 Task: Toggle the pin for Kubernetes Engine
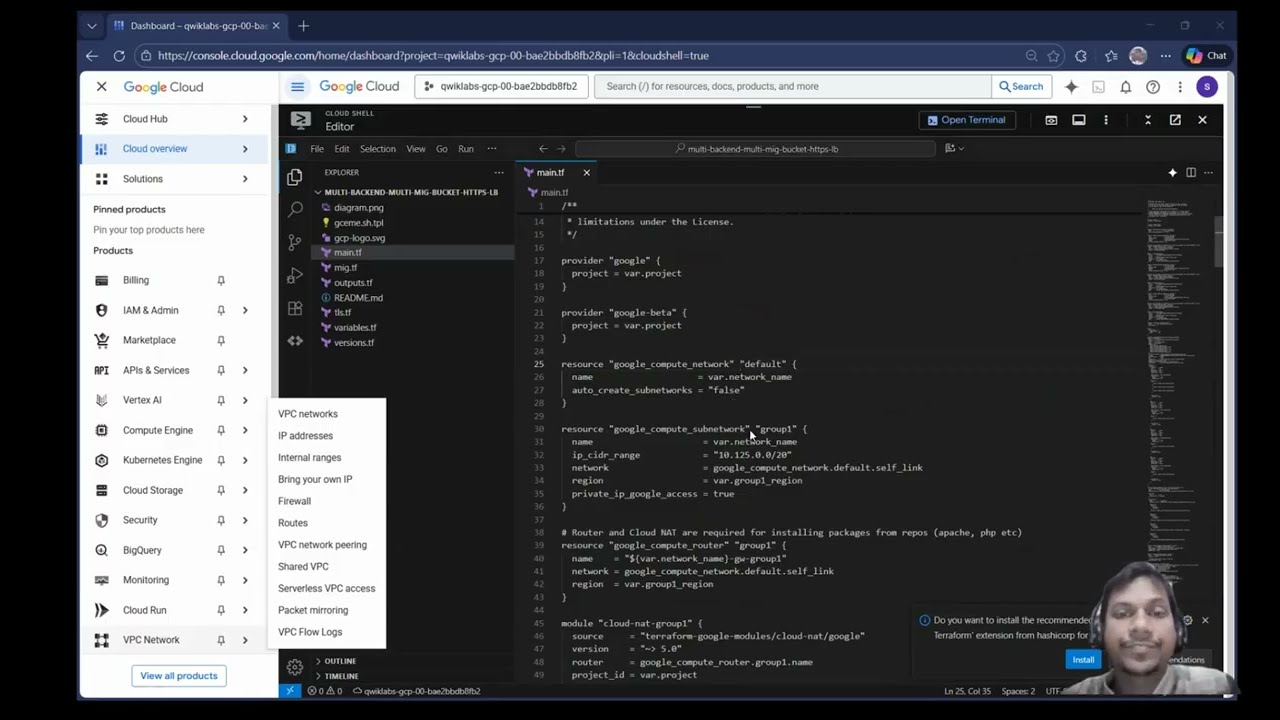pyautogui.click(x=221, y=460)
